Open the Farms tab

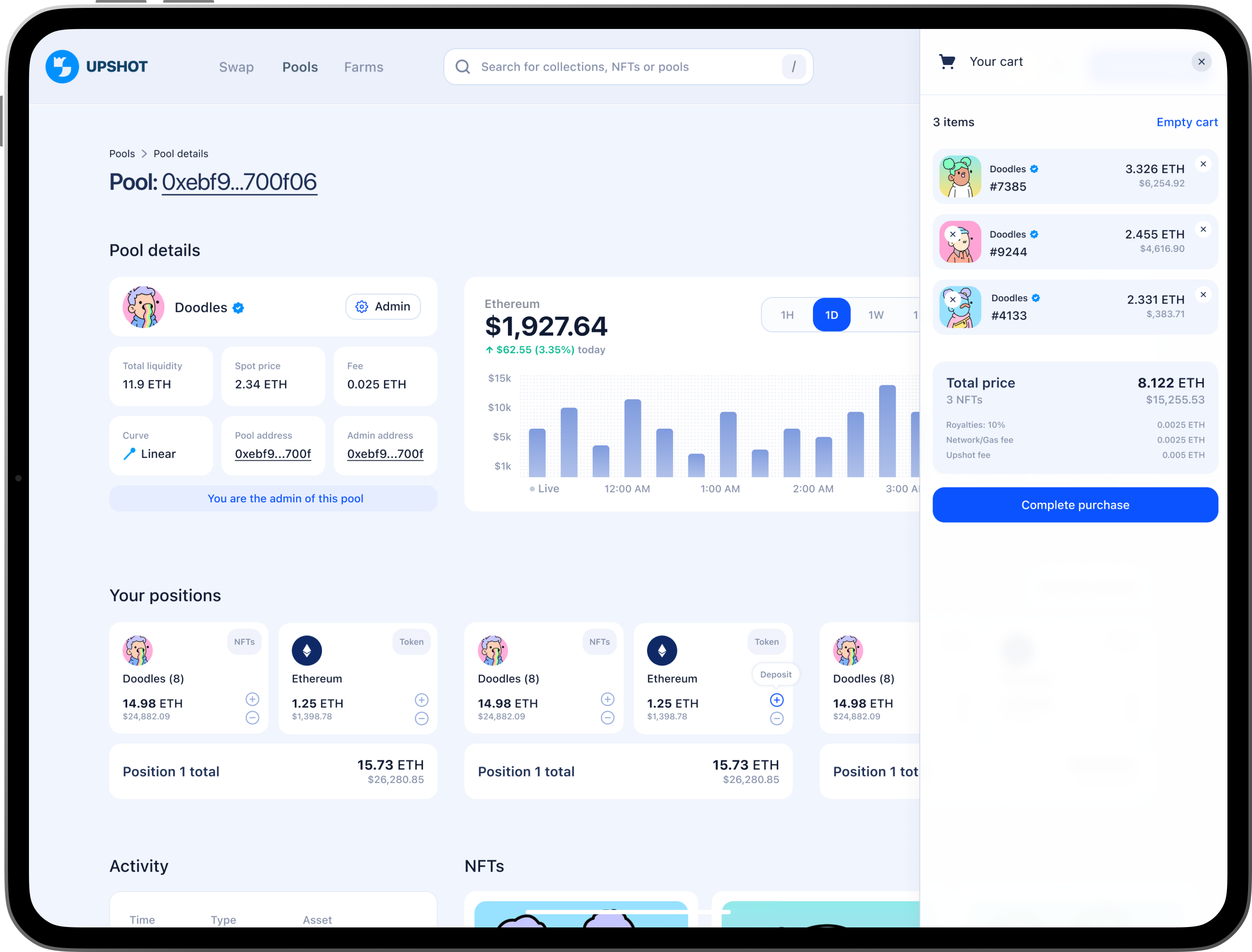coord(364,67)
